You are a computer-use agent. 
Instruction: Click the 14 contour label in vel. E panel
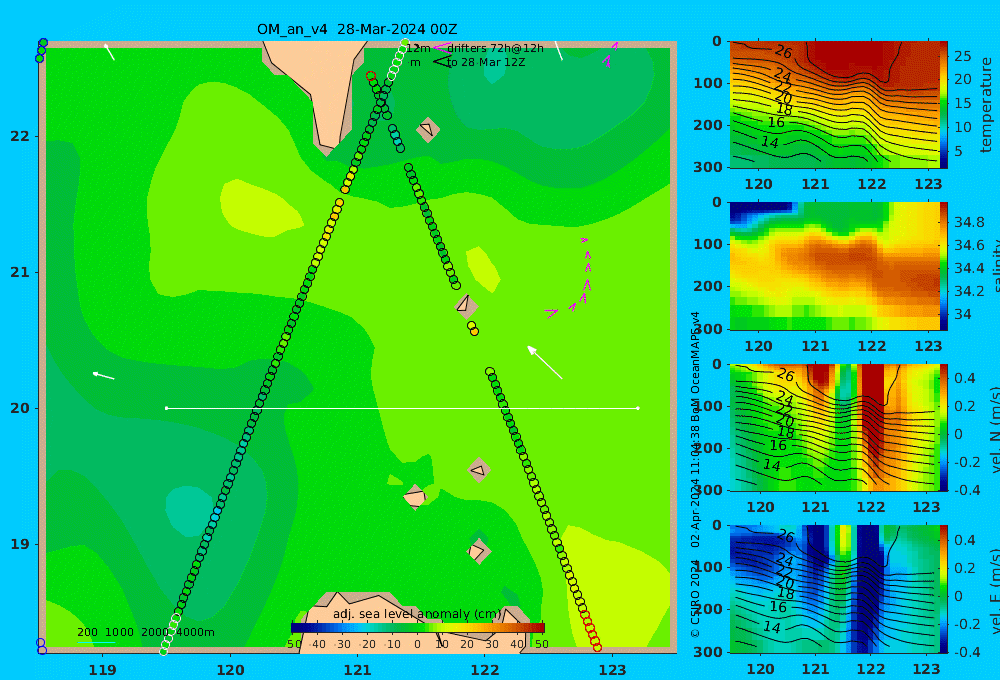point(771,628)
